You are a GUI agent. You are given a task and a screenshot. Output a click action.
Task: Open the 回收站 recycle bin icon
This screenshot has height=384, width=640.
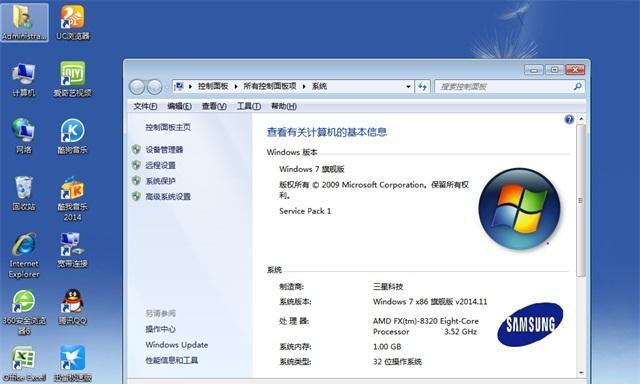(24, 193)
